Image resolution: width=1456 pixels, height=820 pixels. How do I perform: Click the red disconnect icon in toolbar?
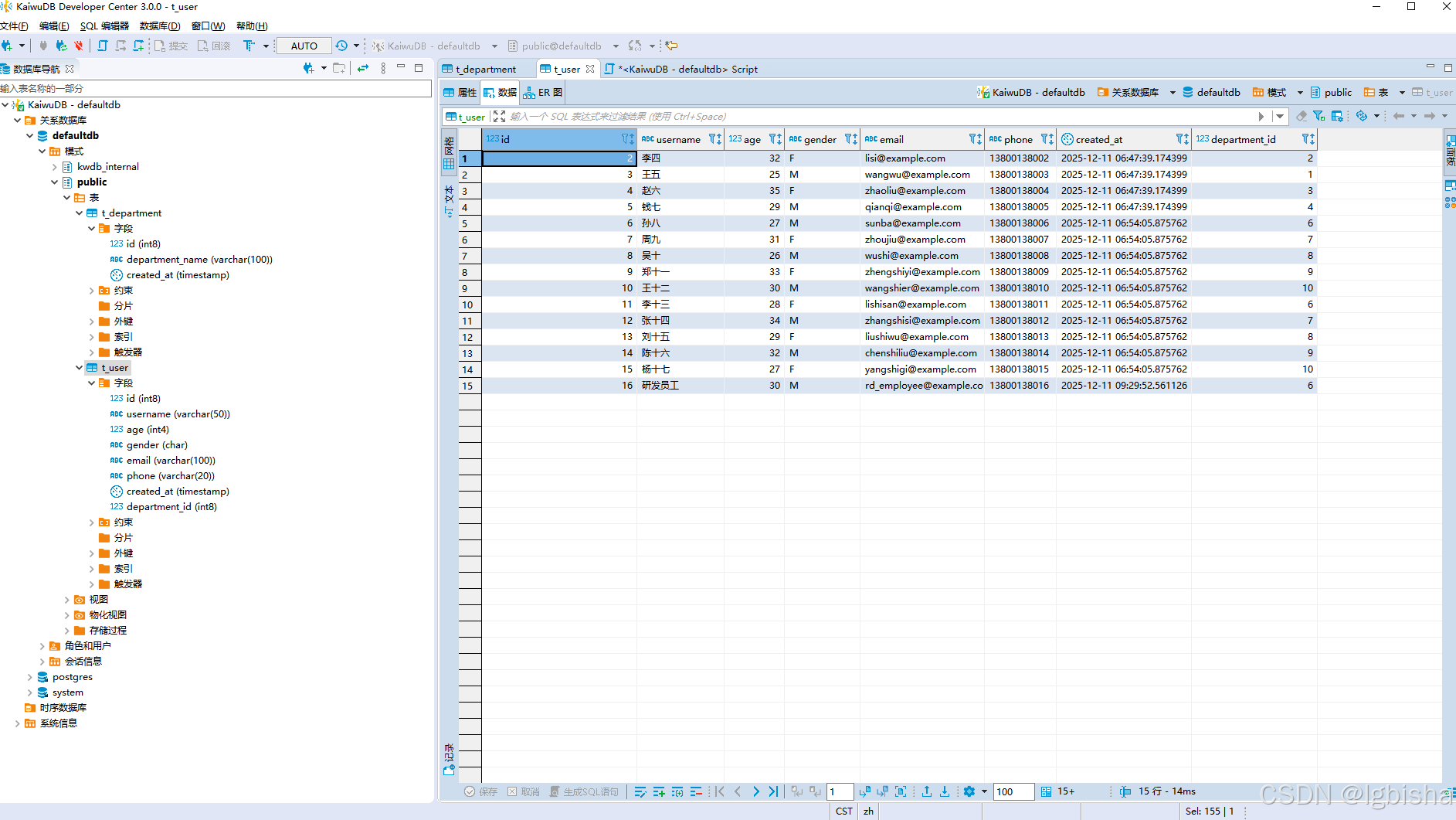pyautogui.click(x=78, y=46)
